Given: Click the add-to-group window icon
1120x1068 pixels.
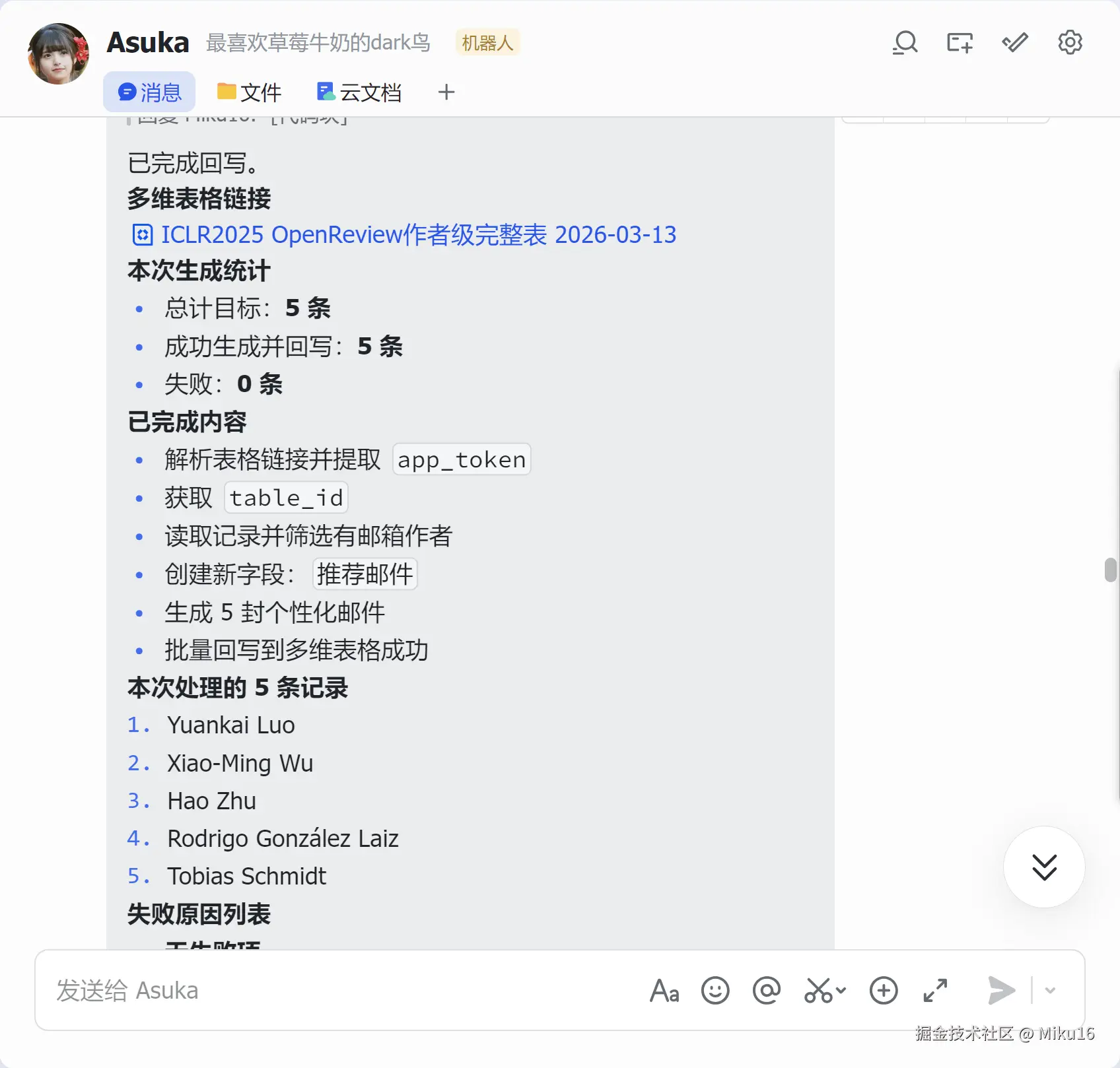Looking at the screenshot, I should [960, 43].
